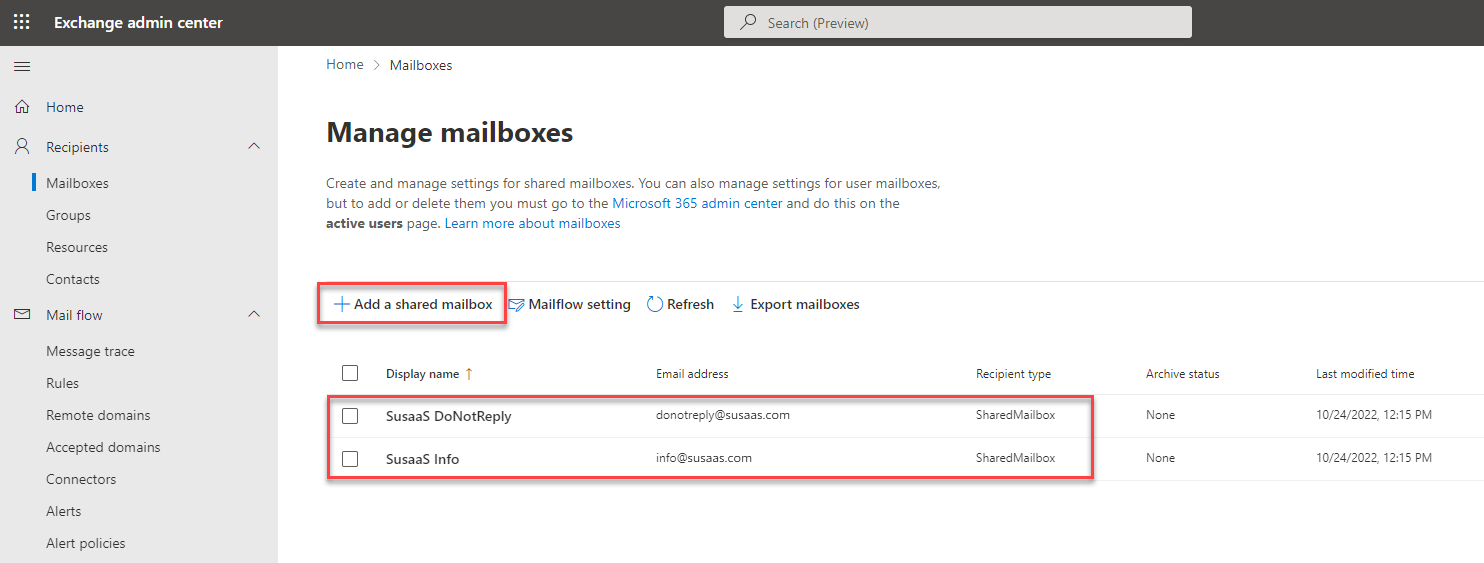
Task: Click the Mailboxes breadcrumb item
Action: click(x=421, y=65)
